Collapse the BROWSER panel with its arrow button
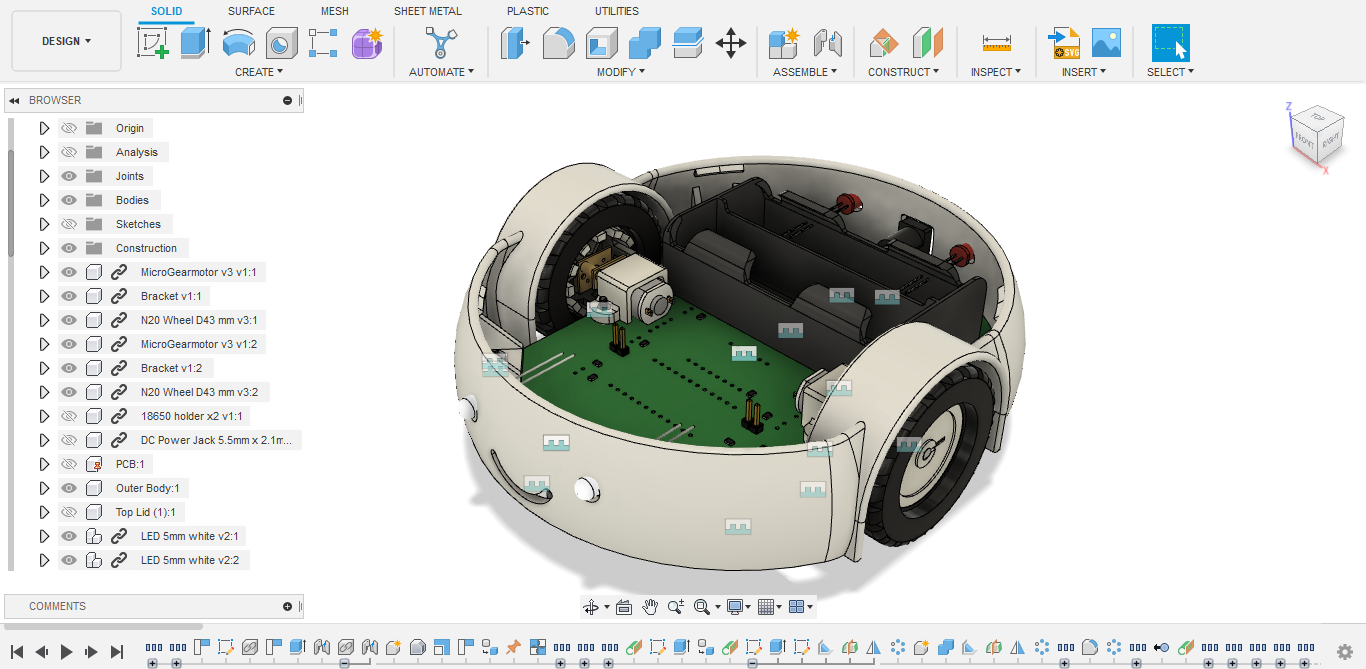Viewport: 1366px width, 669px height. pos(14,100)
